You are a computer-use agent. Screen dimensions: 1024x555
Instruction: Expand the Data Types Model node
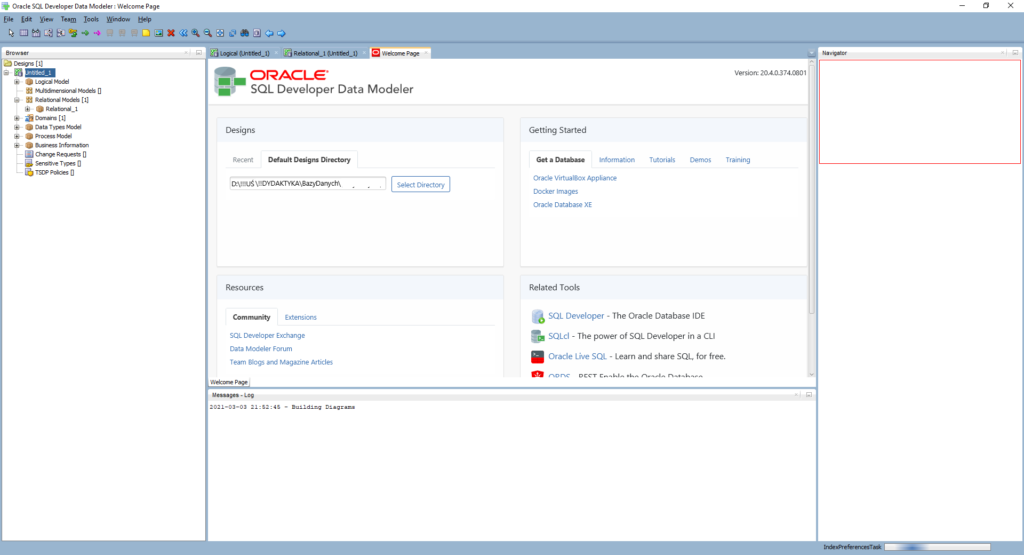17,127
